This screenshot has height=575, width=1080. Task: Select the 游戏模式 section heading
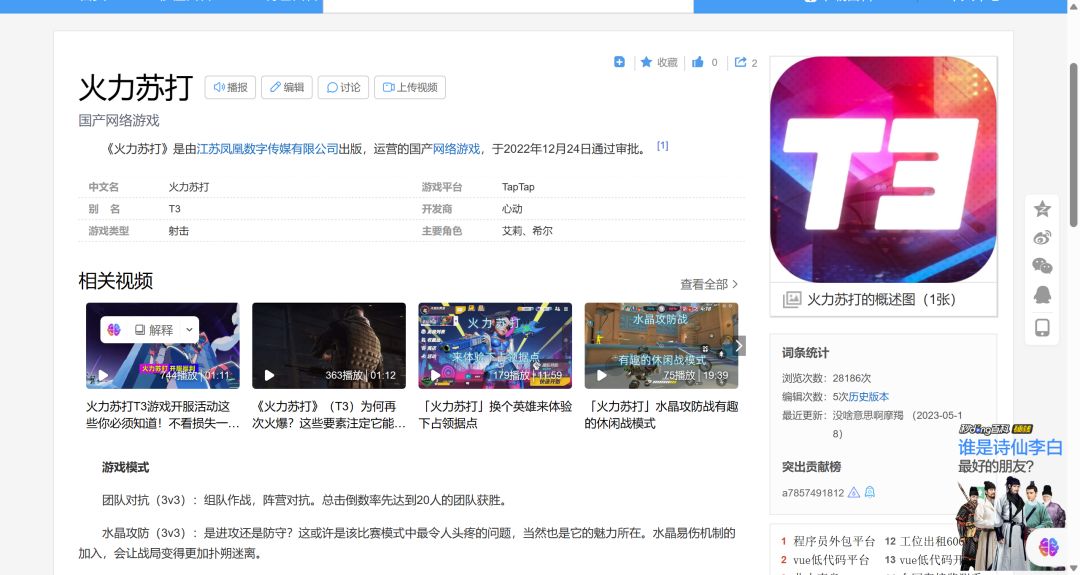pyautogui.click(x=125, y=468)
